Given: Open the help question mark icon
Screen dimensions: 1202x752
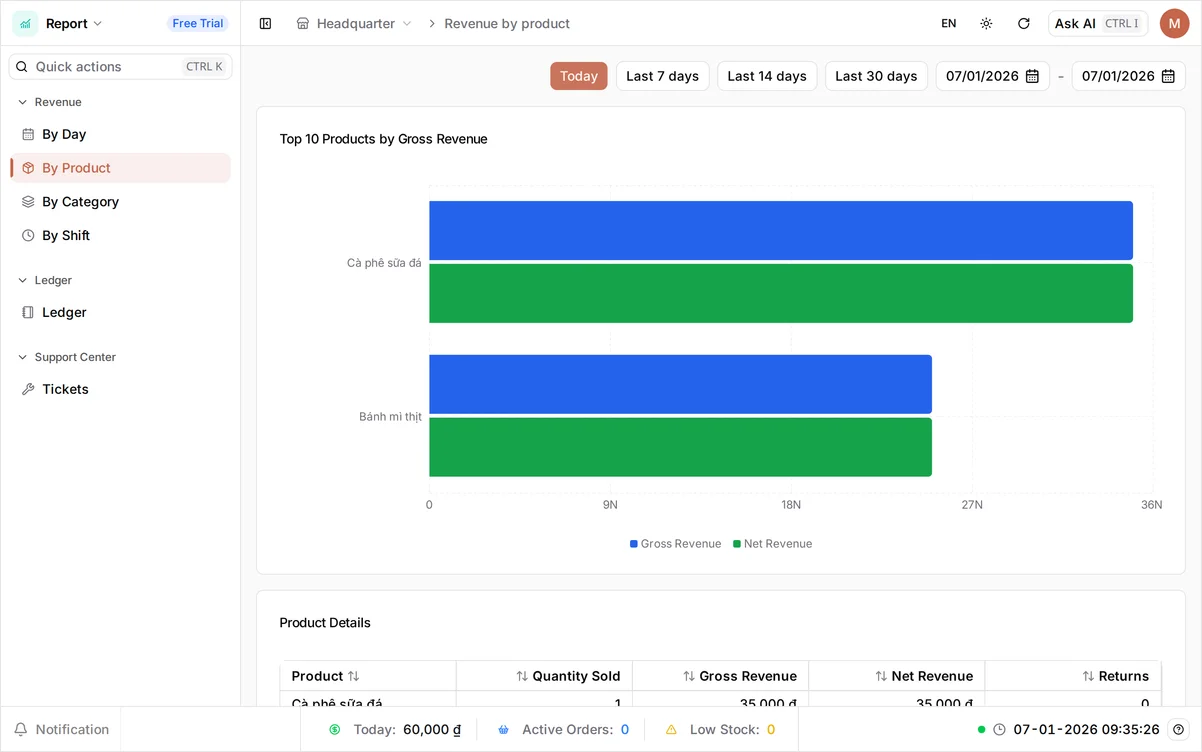Looking at the screenshot, I should 1179,730.
